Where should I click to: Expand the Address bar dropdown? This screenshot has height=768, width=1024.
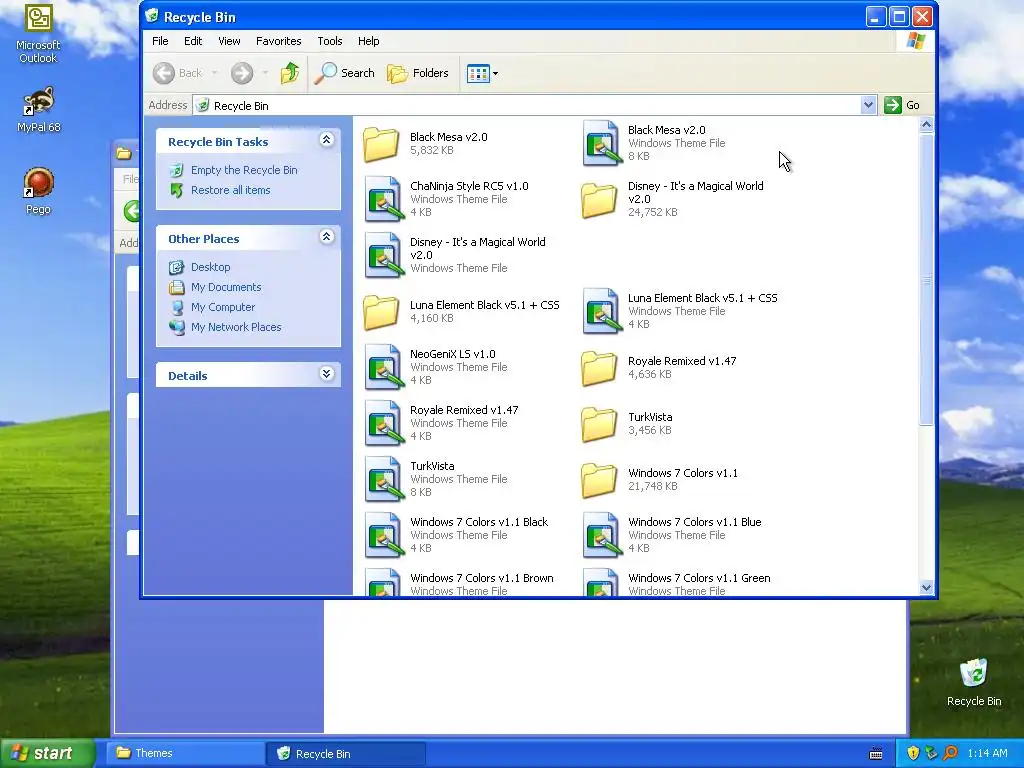868,105
